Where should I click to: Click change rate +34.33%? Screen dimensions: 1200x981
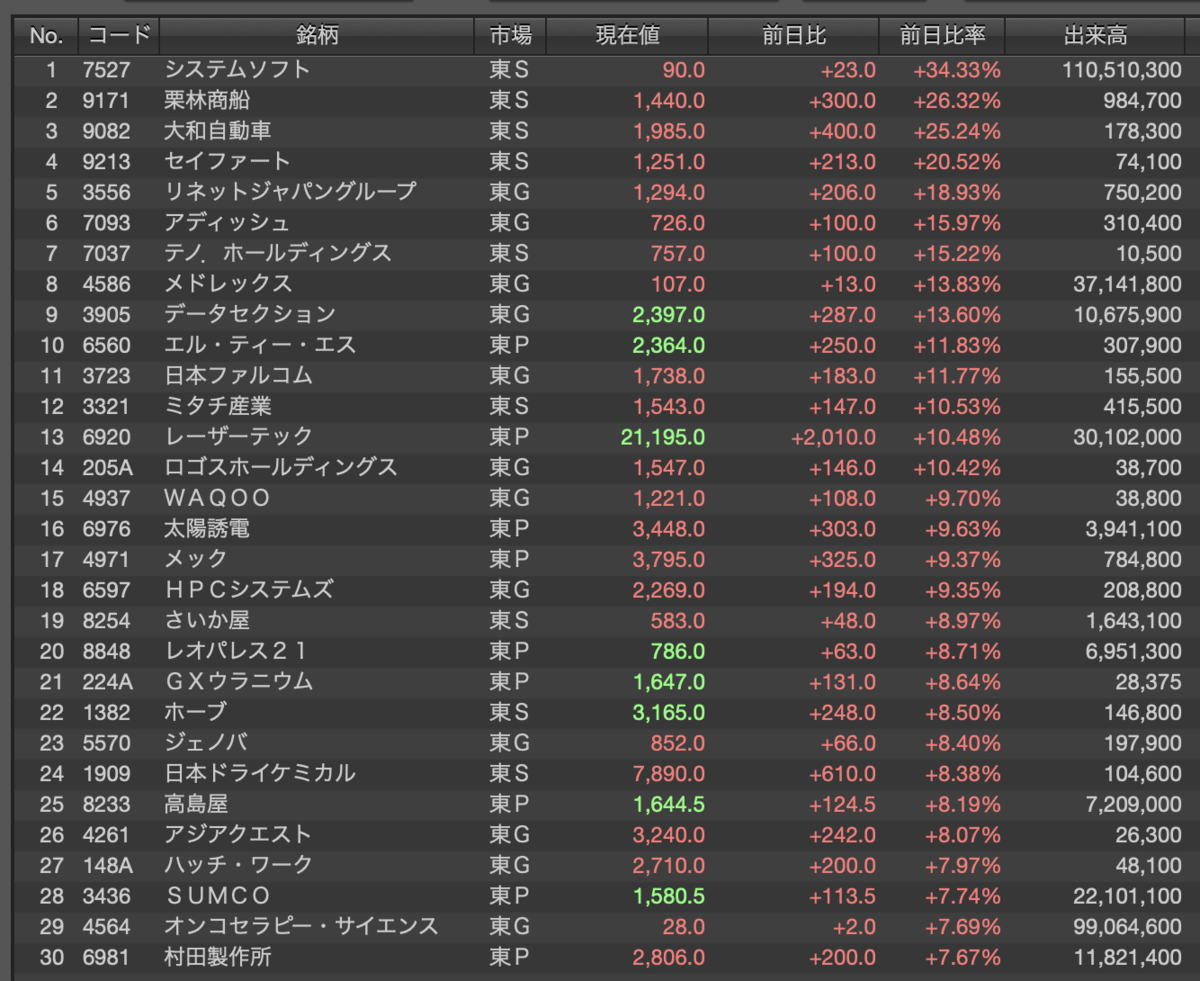coord(956,70)
